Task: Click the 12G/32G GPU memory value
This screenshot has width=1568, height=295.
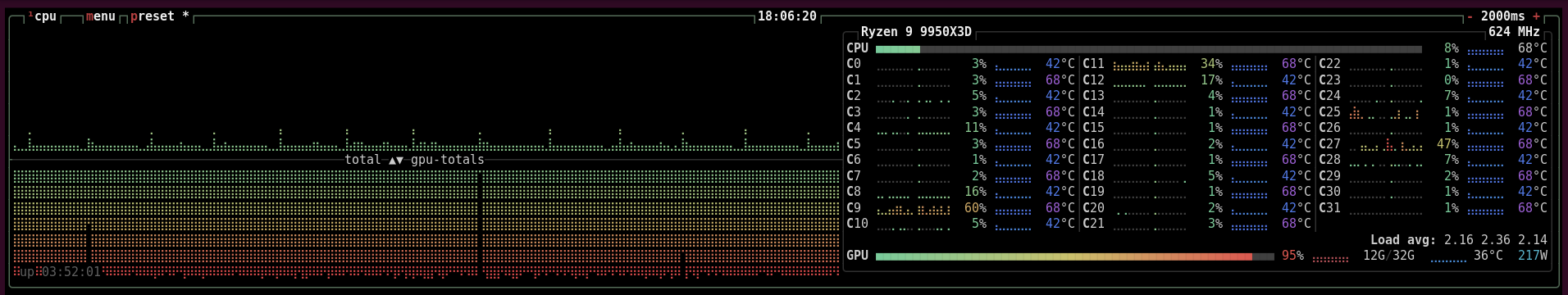Action: click(1388, 256)
